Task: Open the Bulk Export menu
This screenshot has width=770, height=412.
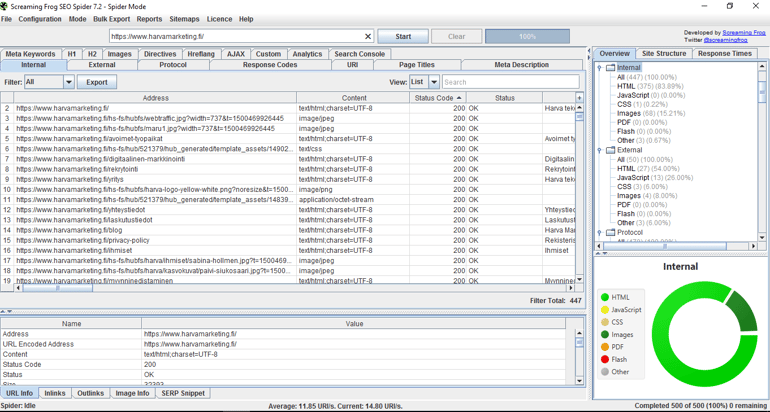Action: (x=111, y=19)
